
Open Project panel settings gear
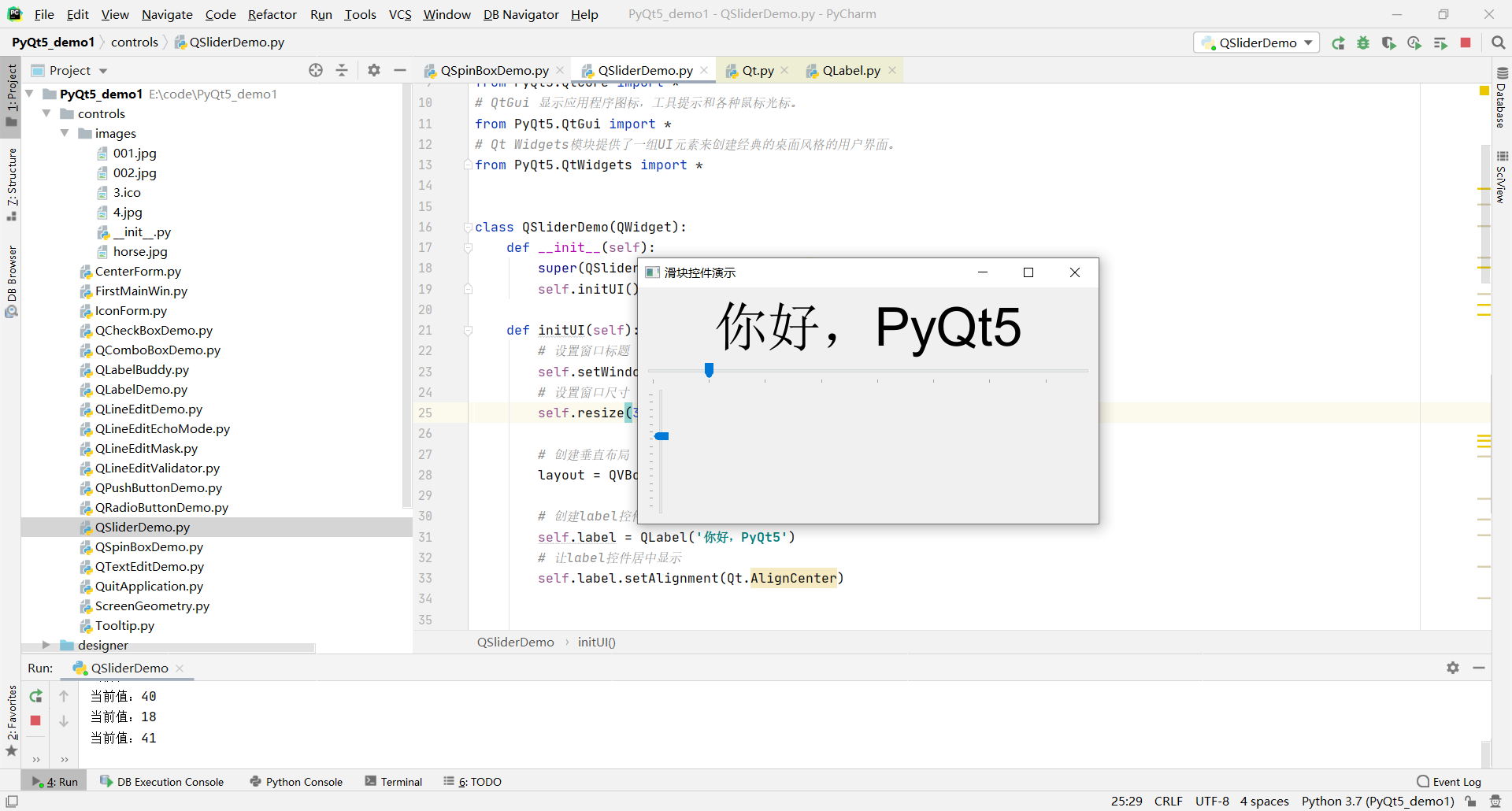(374, 70)
